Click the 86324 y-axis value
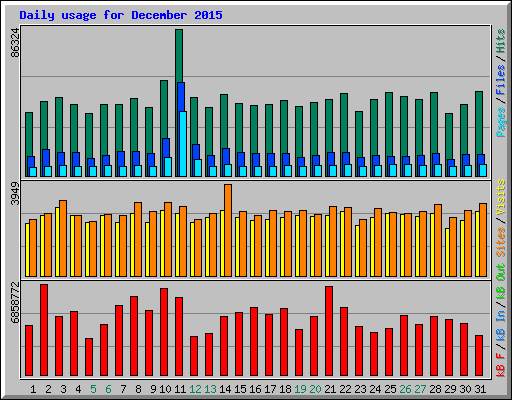 (15, 43)
